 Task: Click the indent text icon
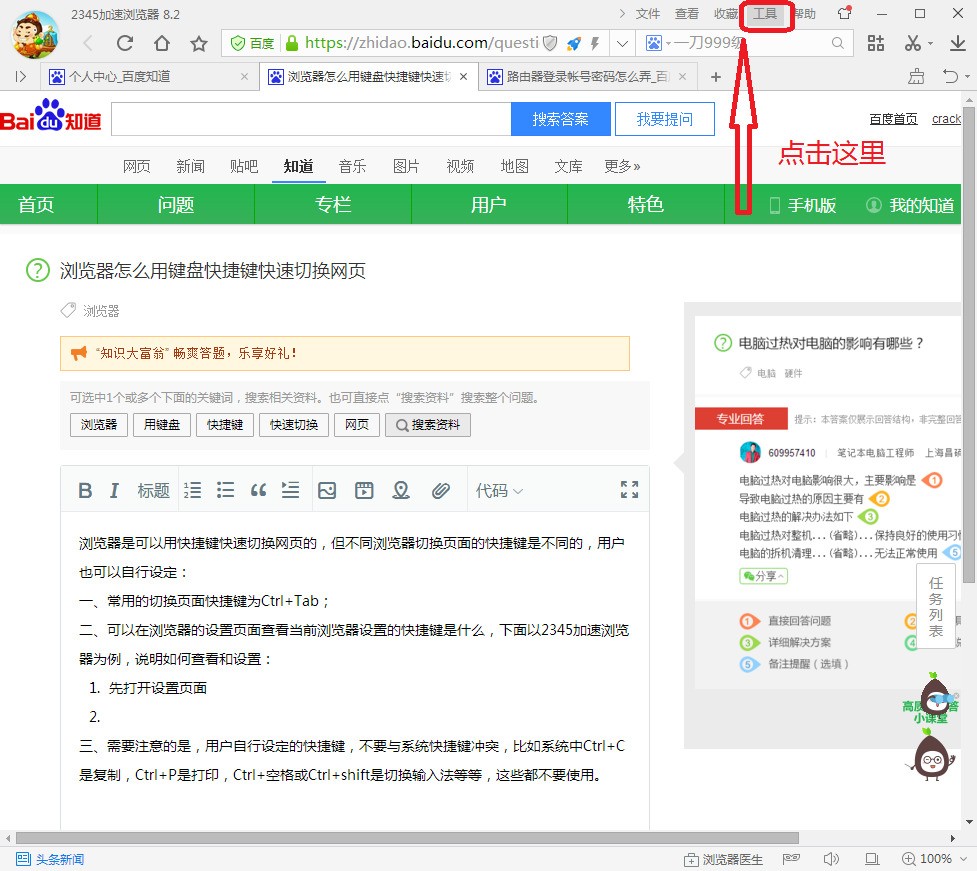(290, 490)
